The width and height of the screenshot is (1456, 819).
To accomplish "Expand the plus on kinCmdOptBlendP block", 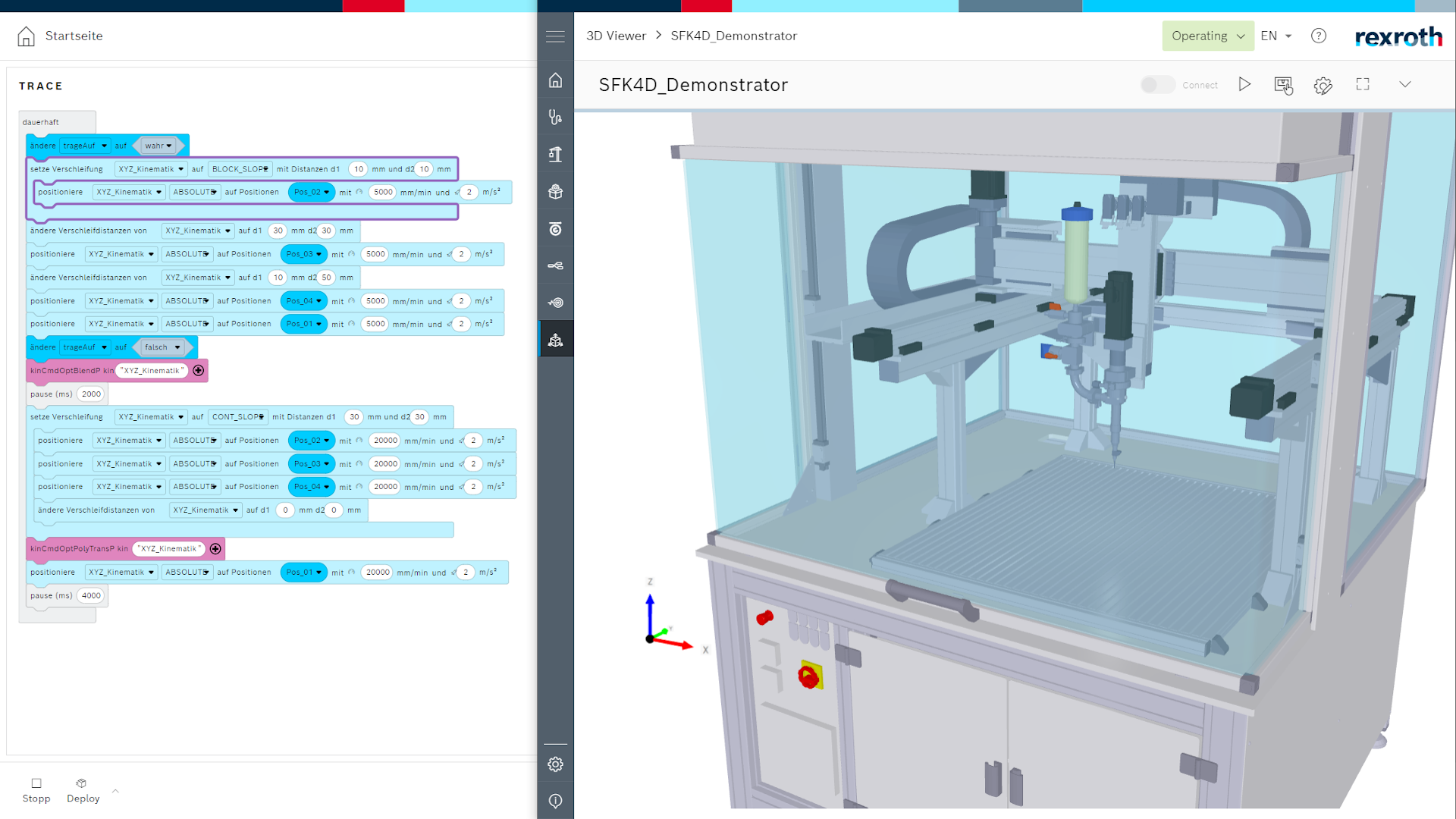I will click(199, 371).
